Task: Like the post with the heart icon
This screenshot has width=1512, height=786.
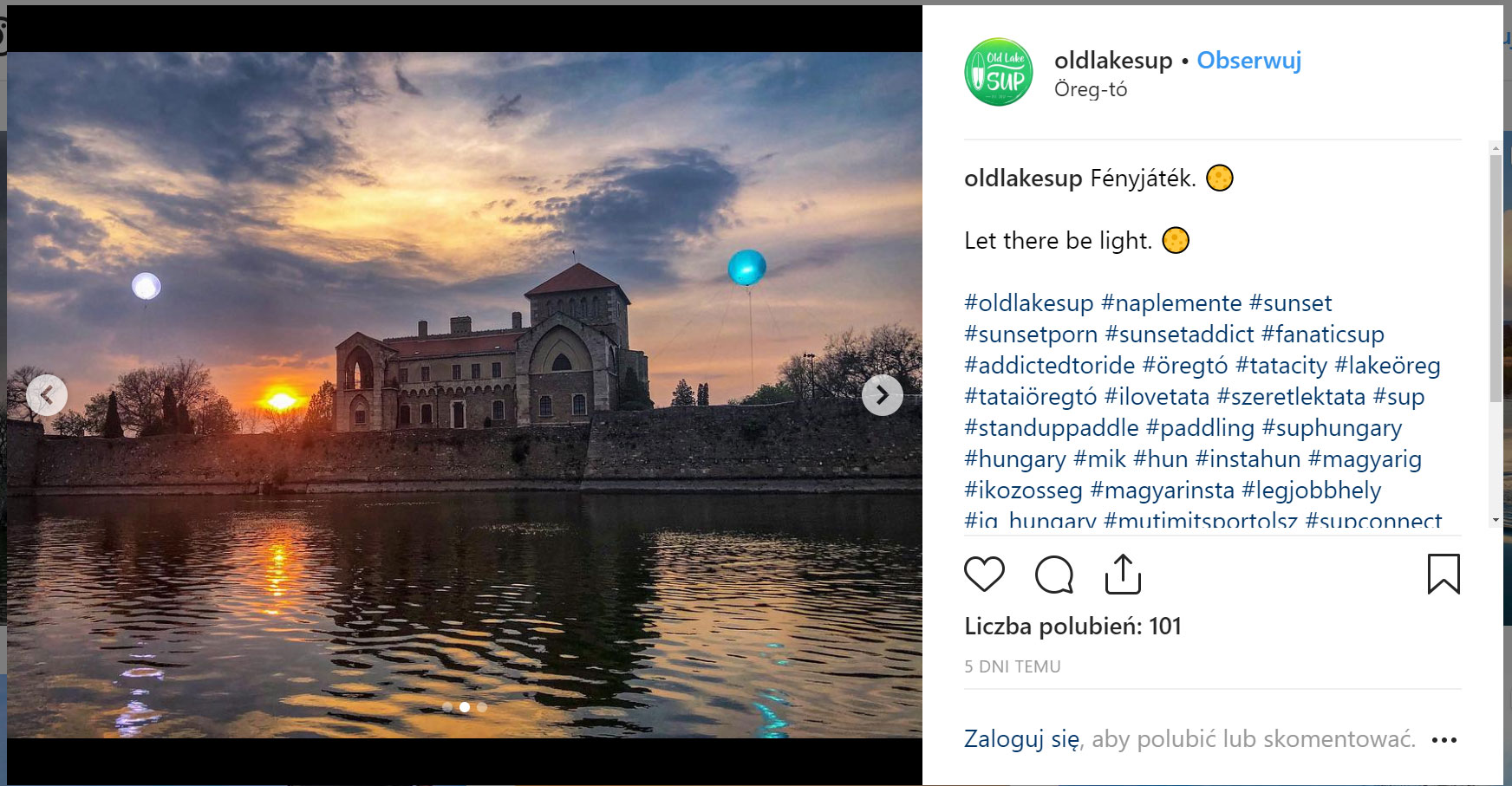Action: (984, 574)
